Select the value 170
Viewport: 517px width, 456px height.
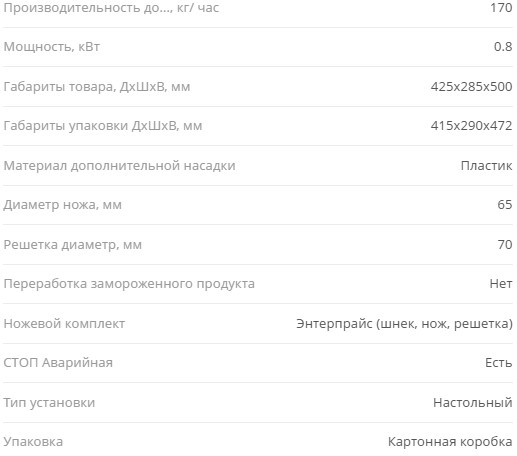[x=501, y=8]
